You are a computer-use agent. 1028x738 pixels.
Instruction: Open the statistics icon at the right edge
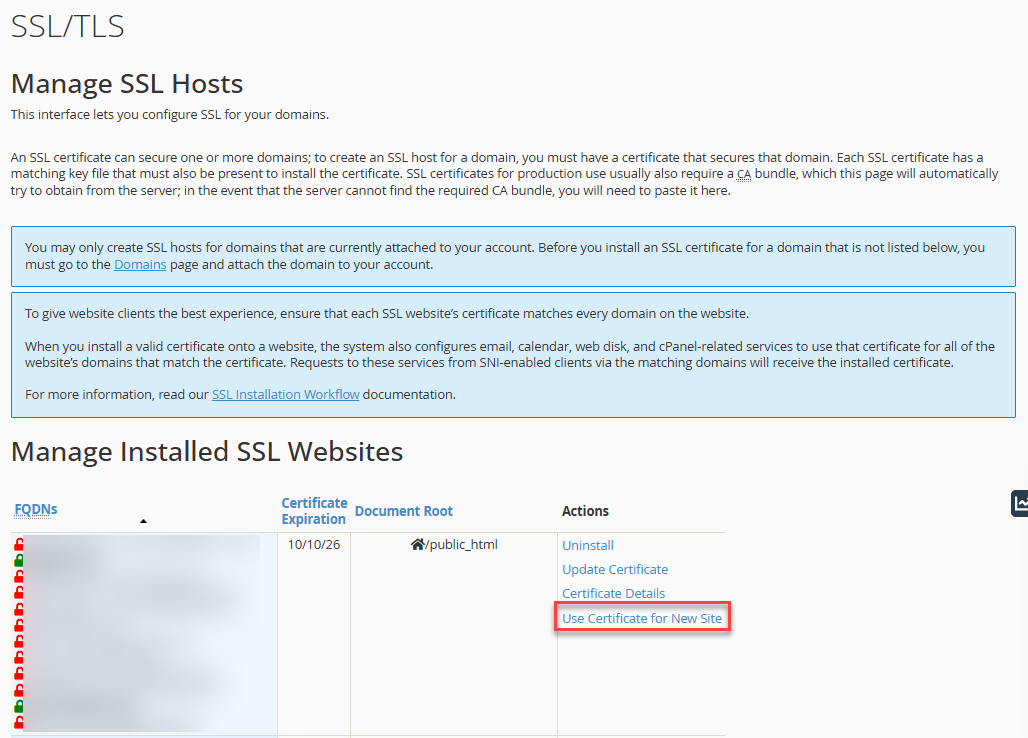click(1020, 503)
